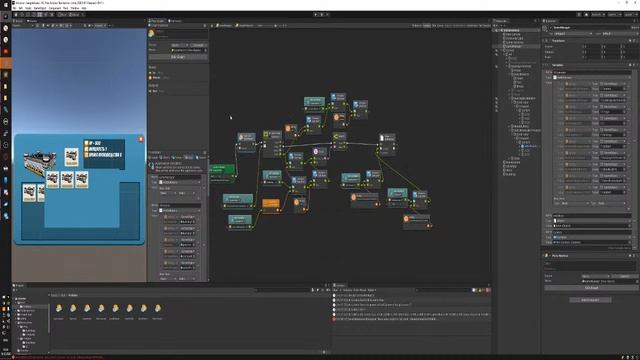Collapse the Flow Machine component
The width and height of the screenshot is (640, 360).
click(544, 256)
